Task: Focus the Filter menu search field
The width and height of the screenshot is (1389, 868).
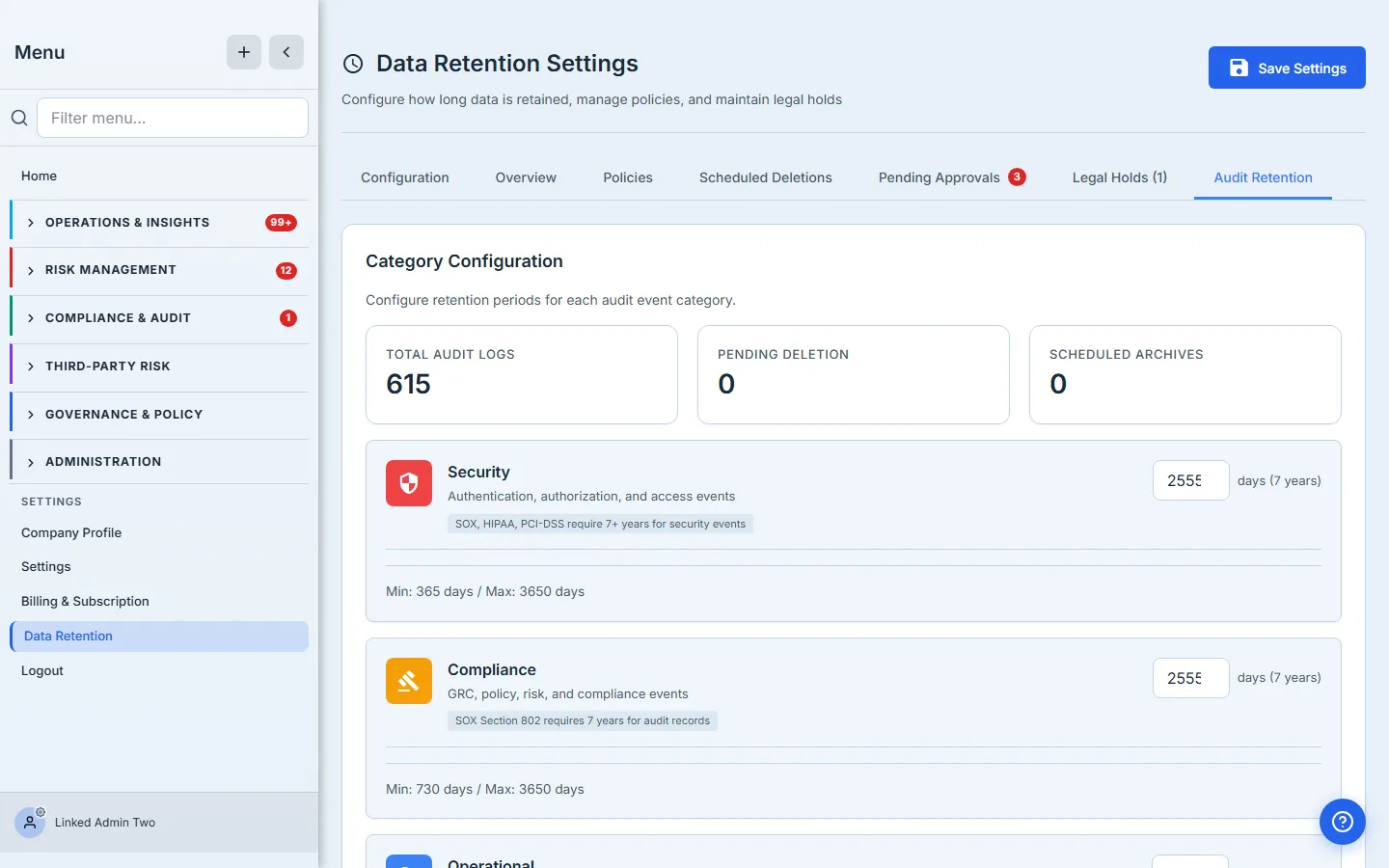Action: click(173, 118)
